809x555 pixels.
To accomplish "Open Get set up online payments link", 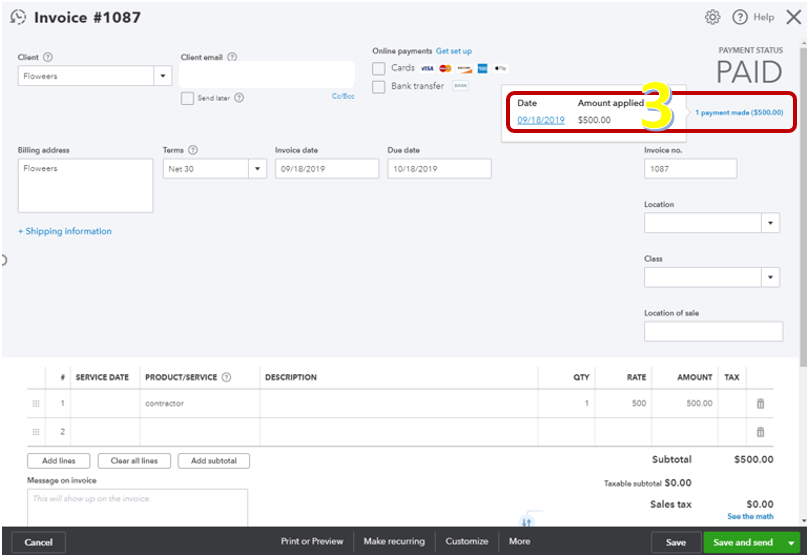I will coord(454,51).
